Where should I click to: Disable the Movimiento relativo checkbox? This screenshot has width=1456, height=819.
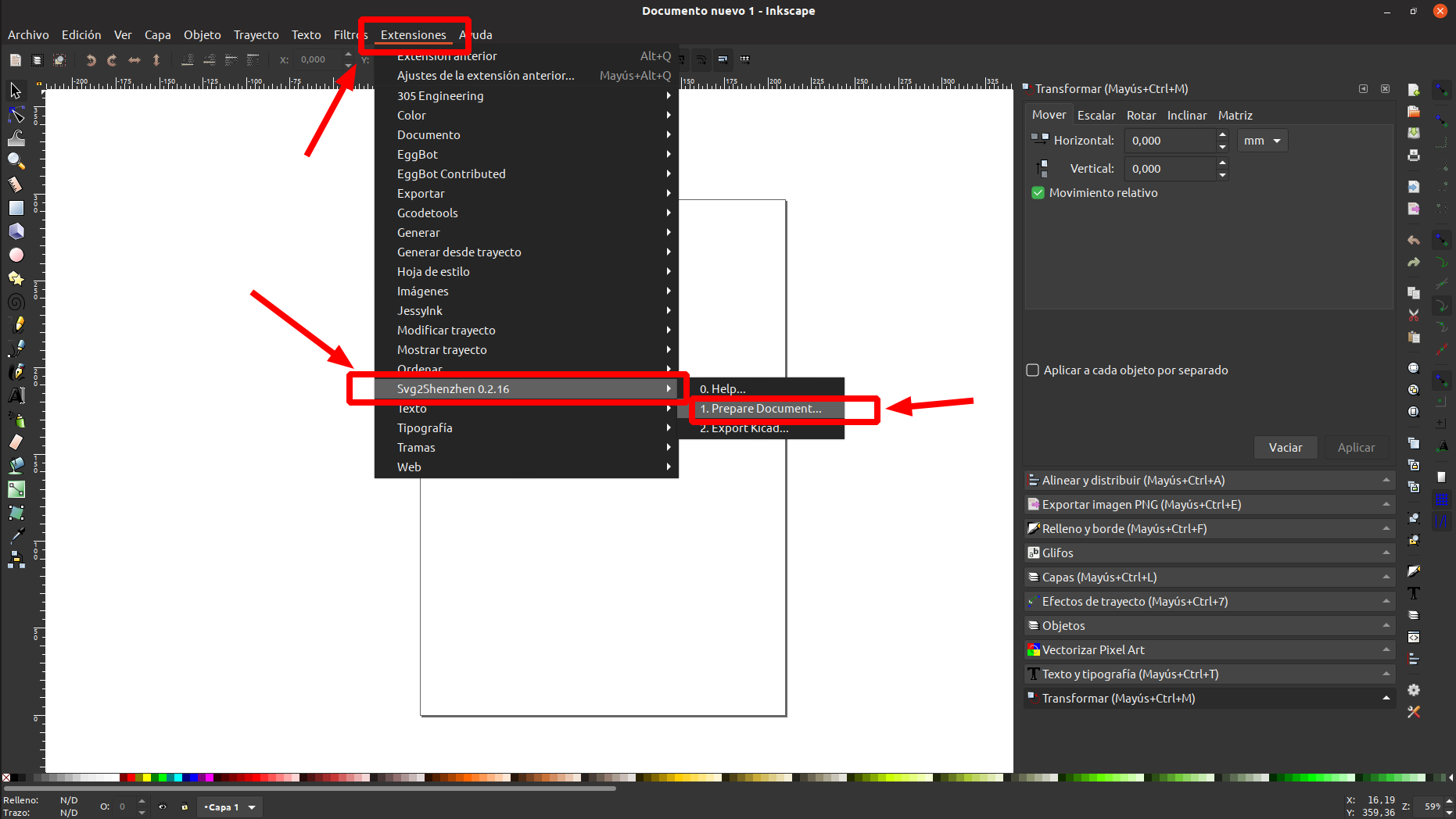[x=1038, y=193]
